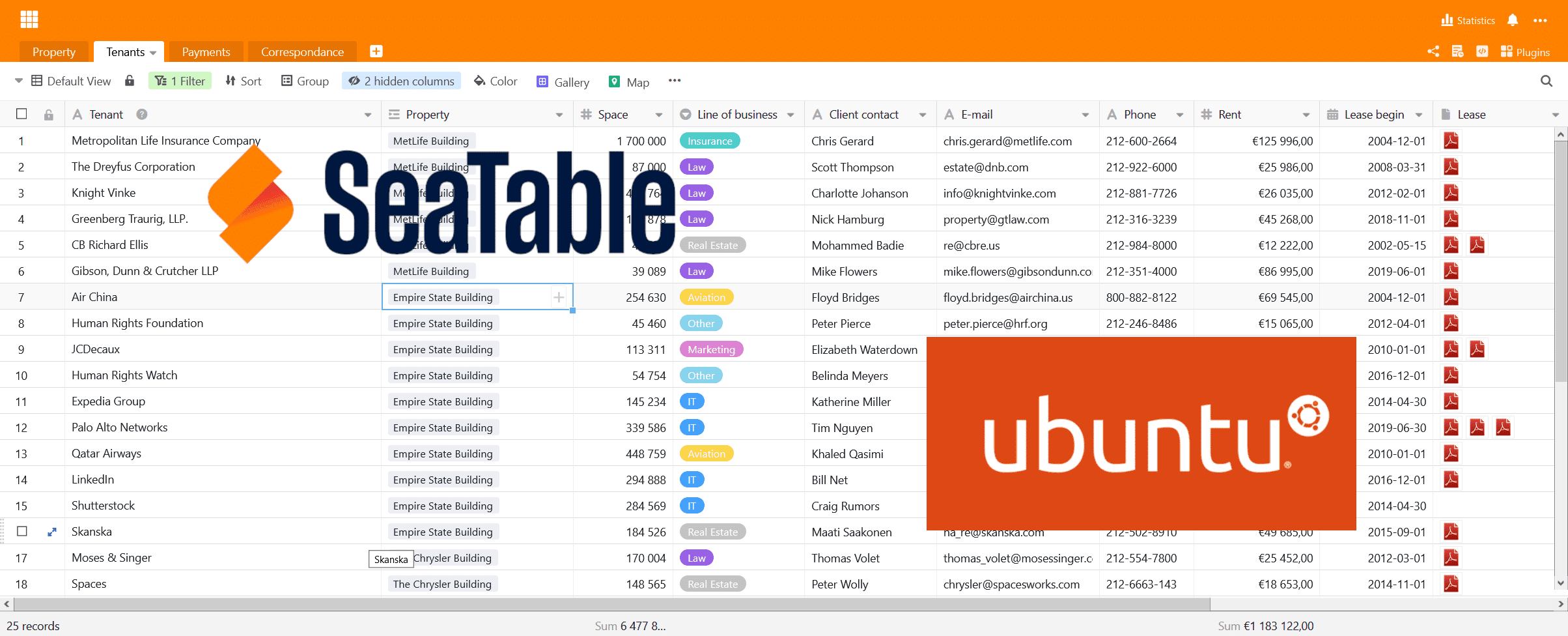Toggle the select-all rows checkbox
Screen dimensions: 1568x636
(21, 114)
